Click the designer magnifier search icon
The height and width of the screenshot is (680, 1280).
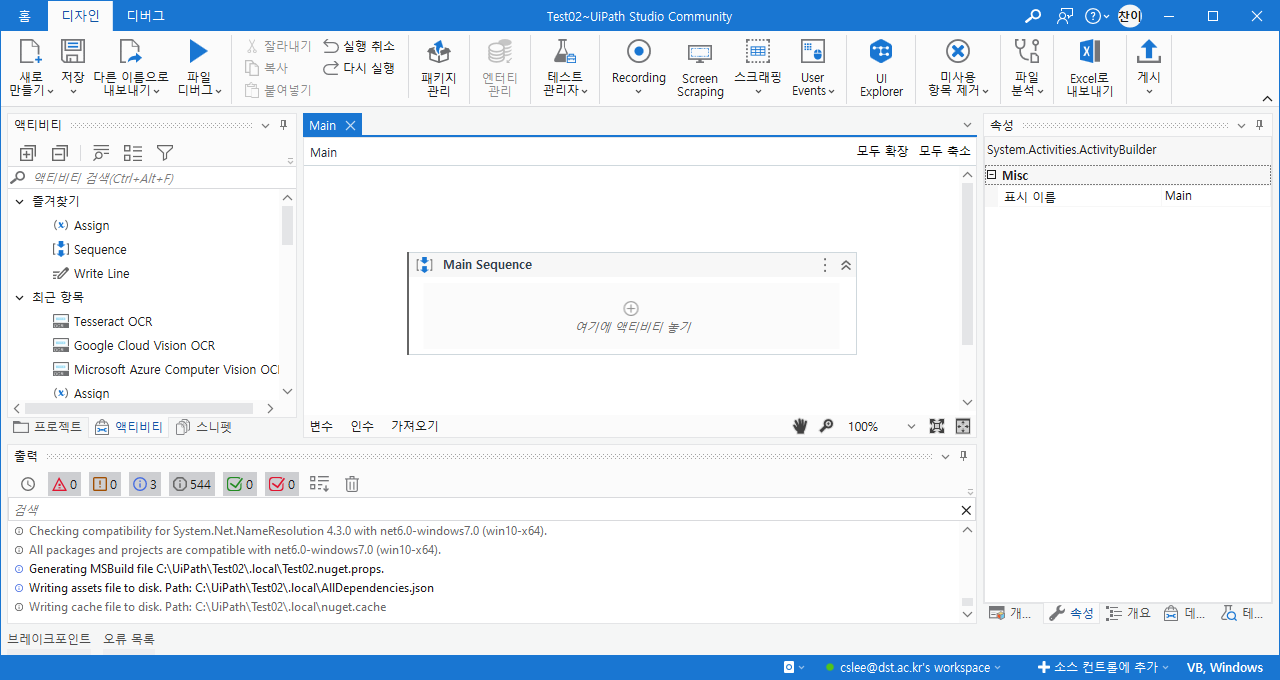point(826,426)
